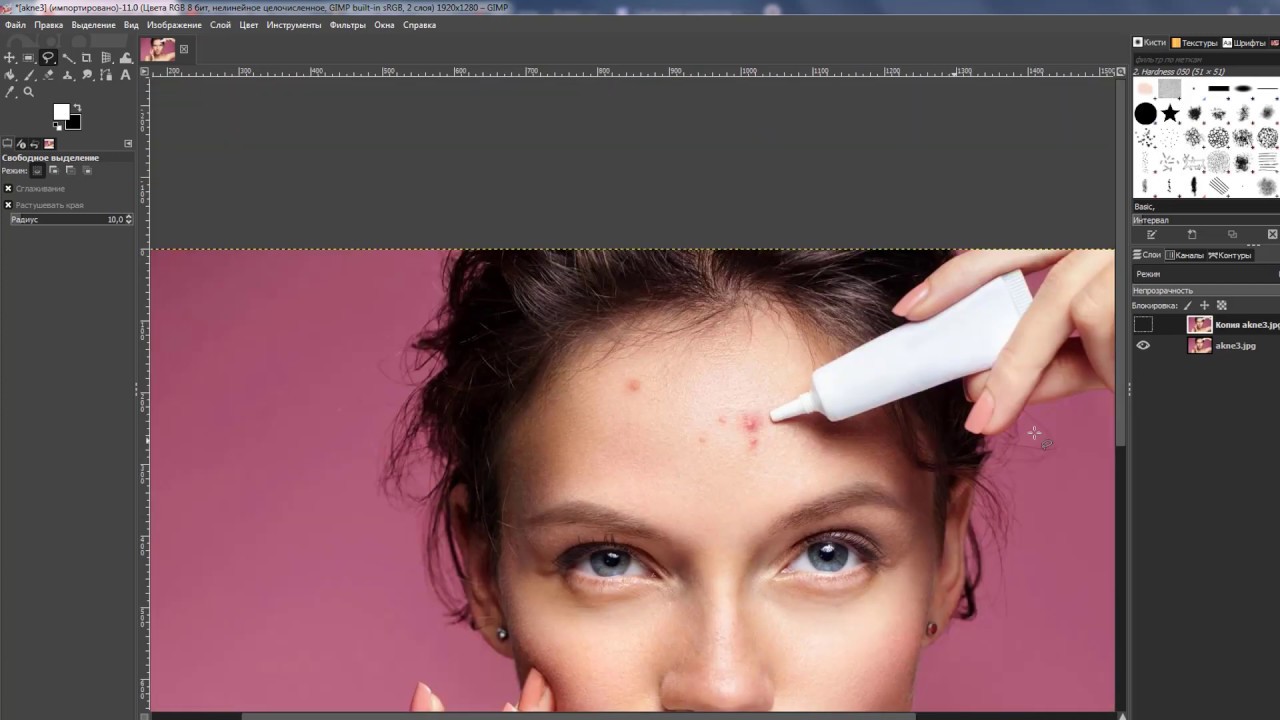
Task: Select the Clone stamp tool
Action: pyautogui.click(x=67, y=75)
